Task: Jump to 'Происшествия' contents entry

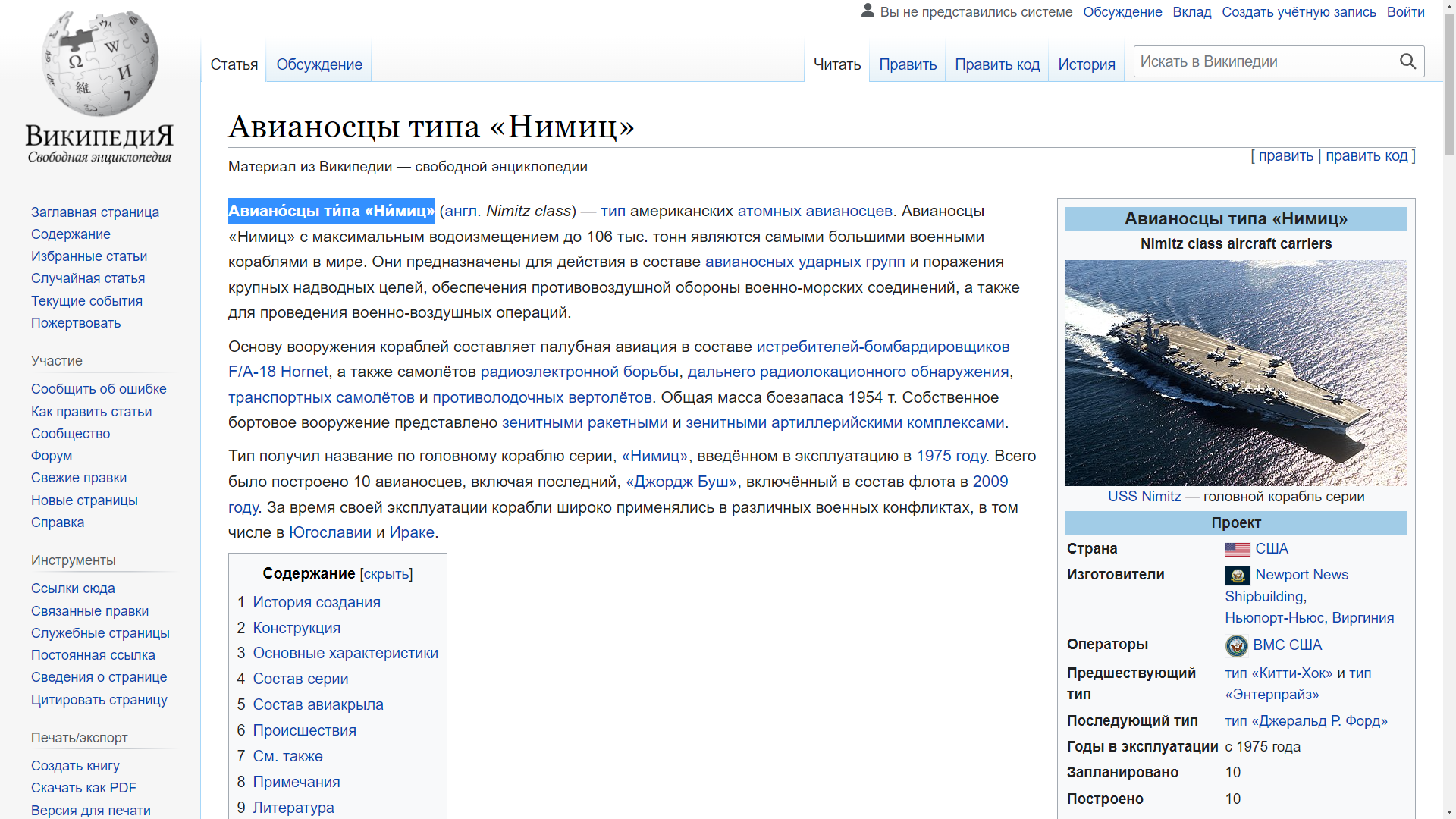Action: pyautogui.click(x=304, y=730)
